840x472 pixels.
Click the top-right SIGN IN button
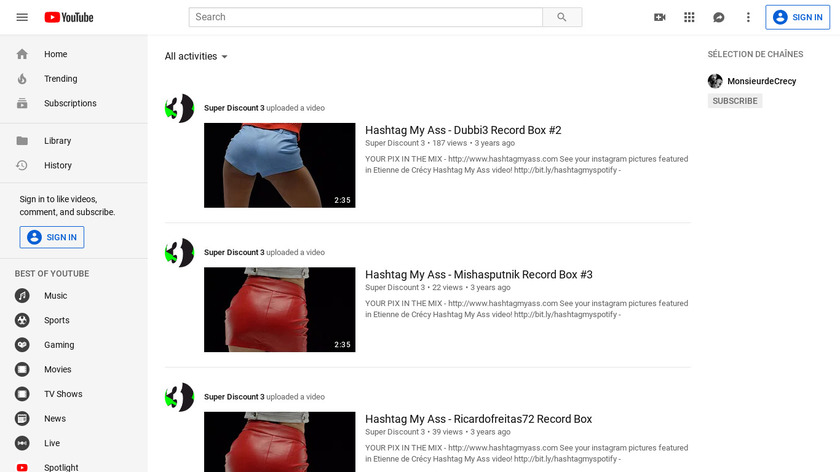tap(798, 17)
